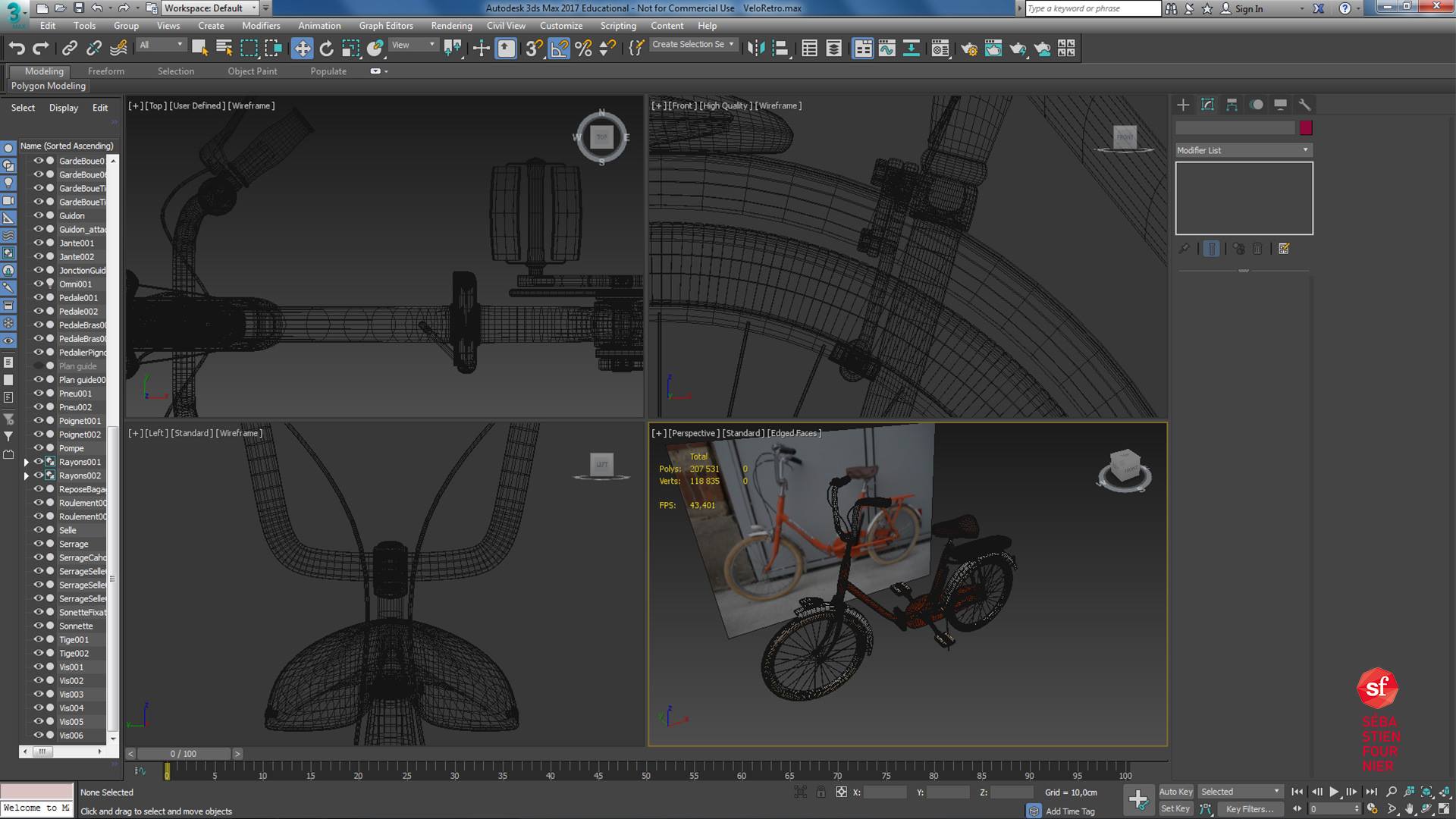Toggle the Angle Snap button
This screenshot has height=819, width=1456.
(x=559, y=49)
